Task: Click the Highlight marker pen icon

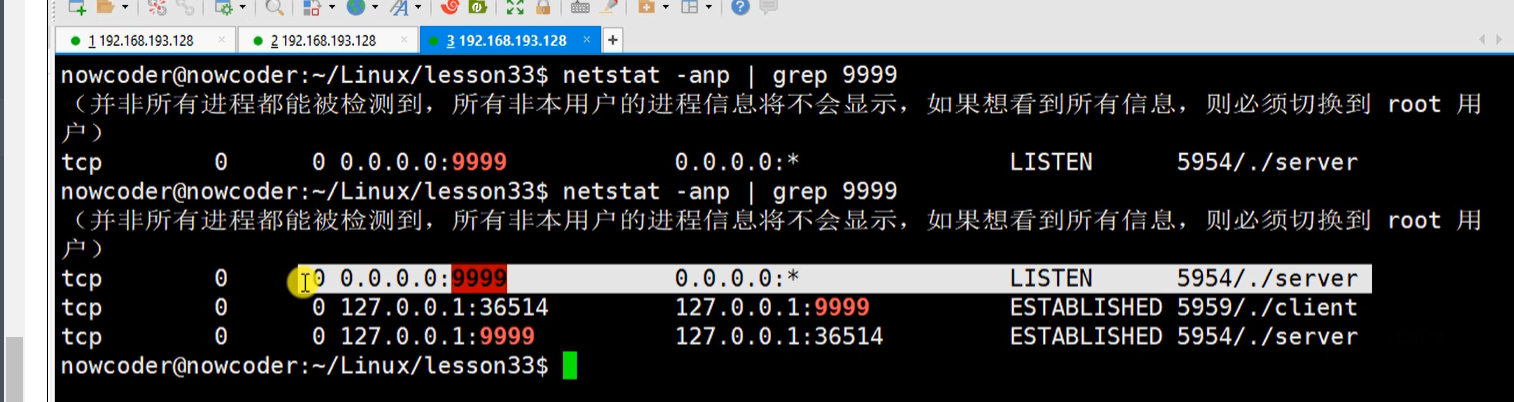Action: [608, 7]
